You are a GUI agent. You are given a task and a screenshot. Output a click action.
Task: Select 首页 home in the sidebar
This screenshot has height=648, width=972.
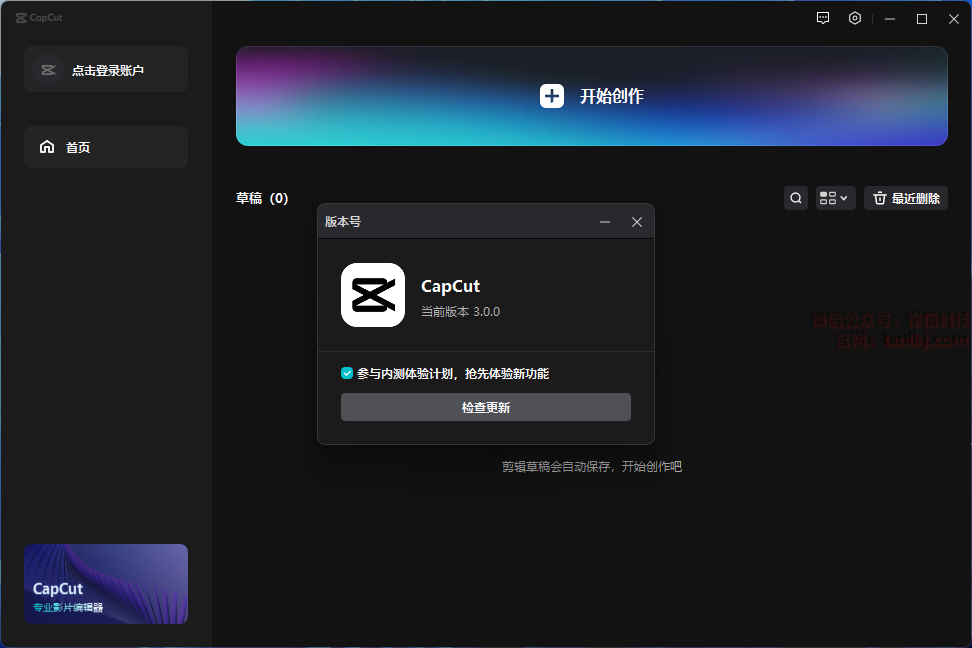106,147
